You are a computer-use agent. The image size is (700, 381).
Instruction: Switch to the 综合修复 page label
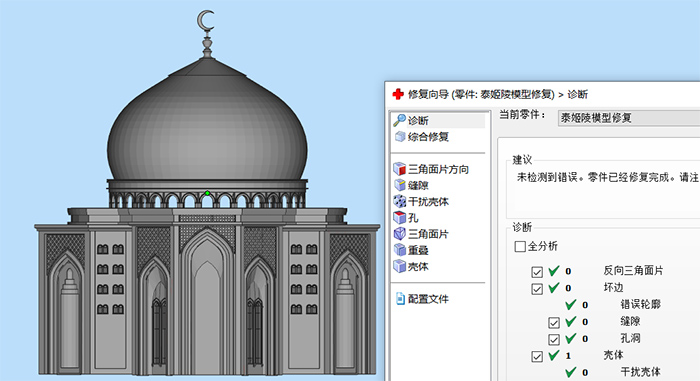(x=428, y=137)
